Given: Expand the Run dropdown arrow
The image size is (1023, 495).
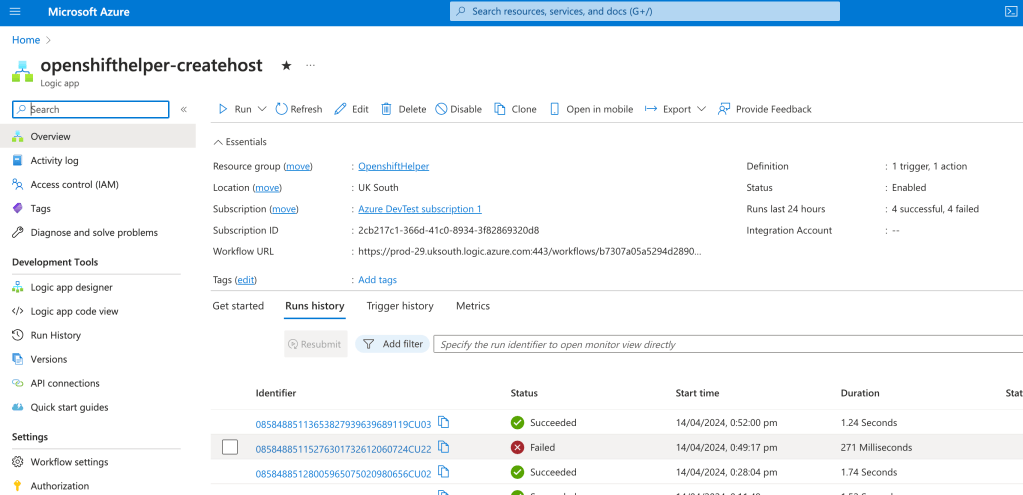Looking at the screenshot, I should (x=262, y=109).
